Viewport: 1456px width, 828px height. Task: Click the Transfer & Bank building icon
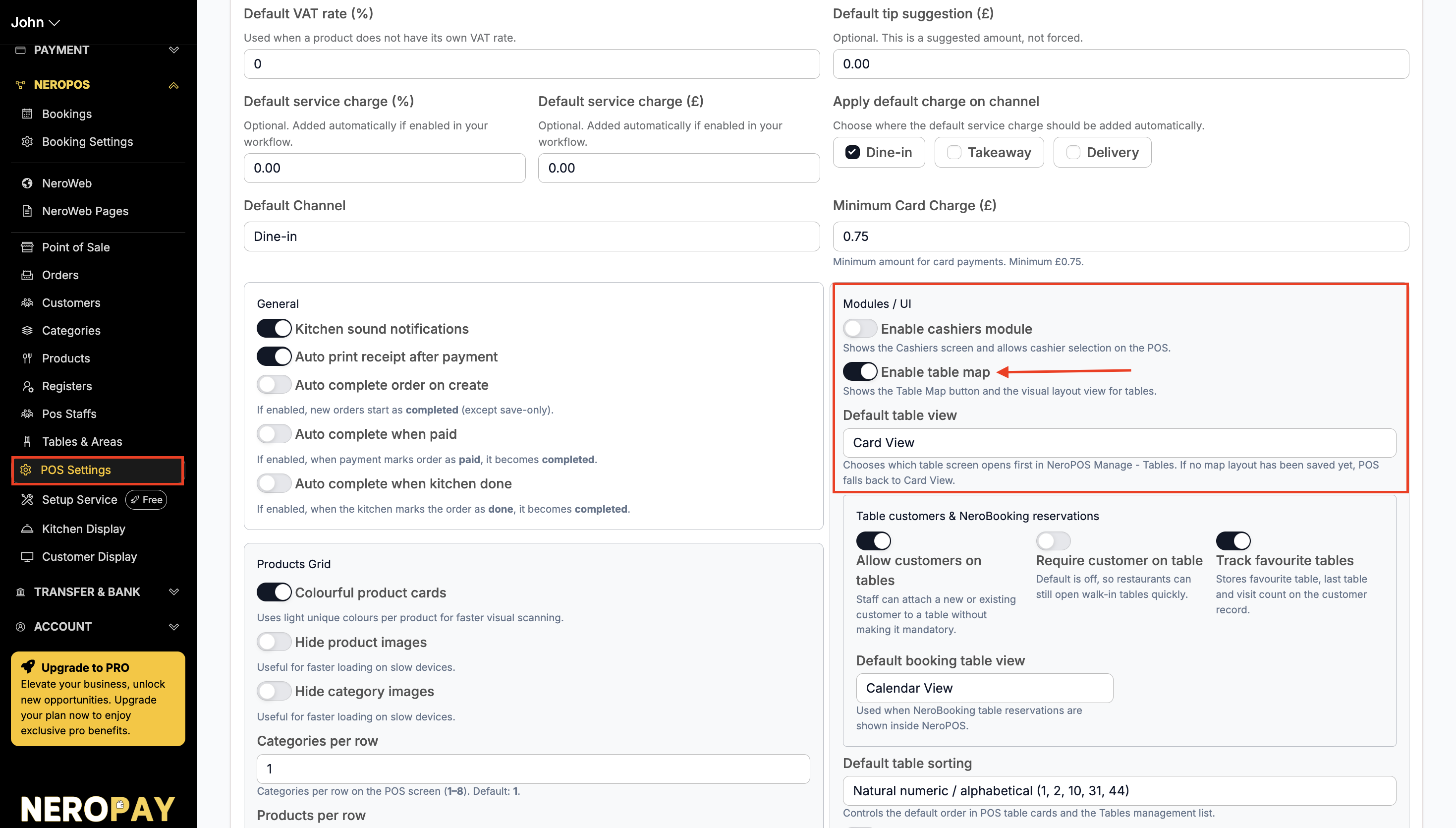(x=20, y=592)
